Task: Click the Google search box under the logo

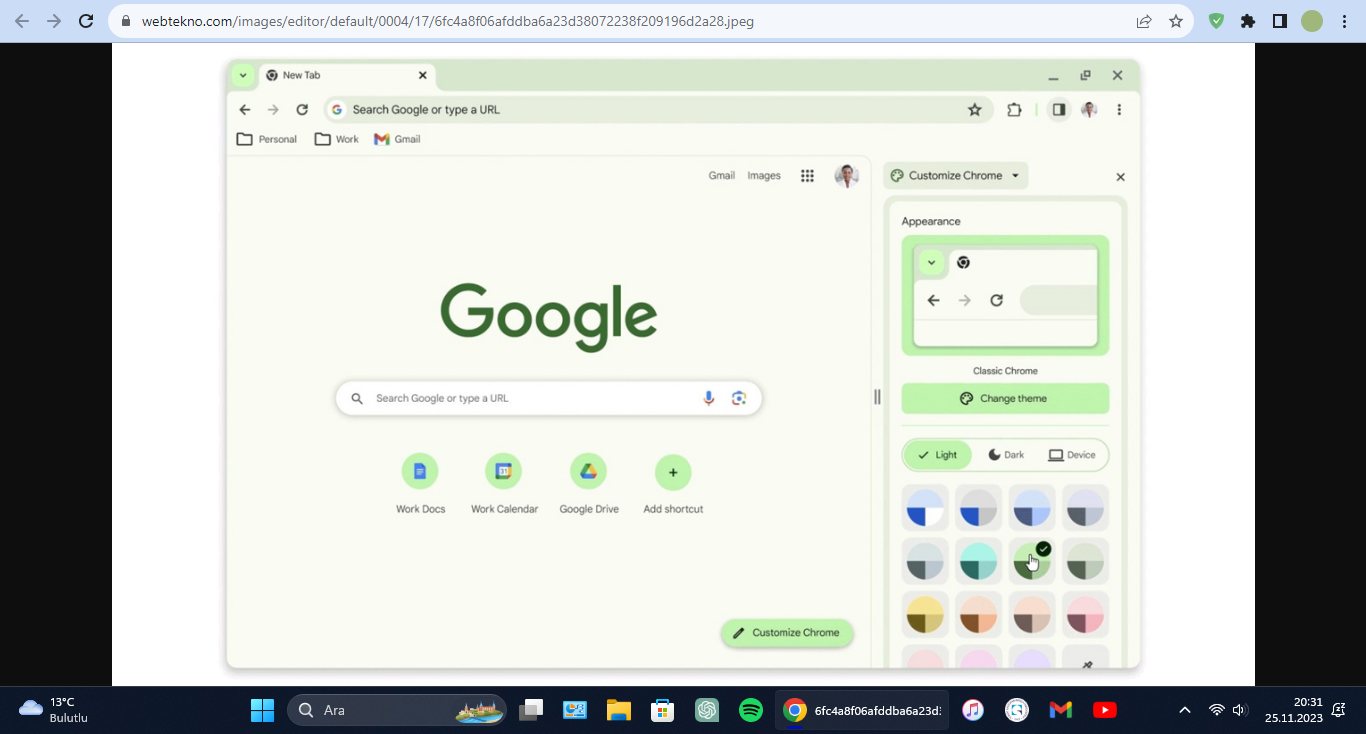Action: [x=549, y=398]
